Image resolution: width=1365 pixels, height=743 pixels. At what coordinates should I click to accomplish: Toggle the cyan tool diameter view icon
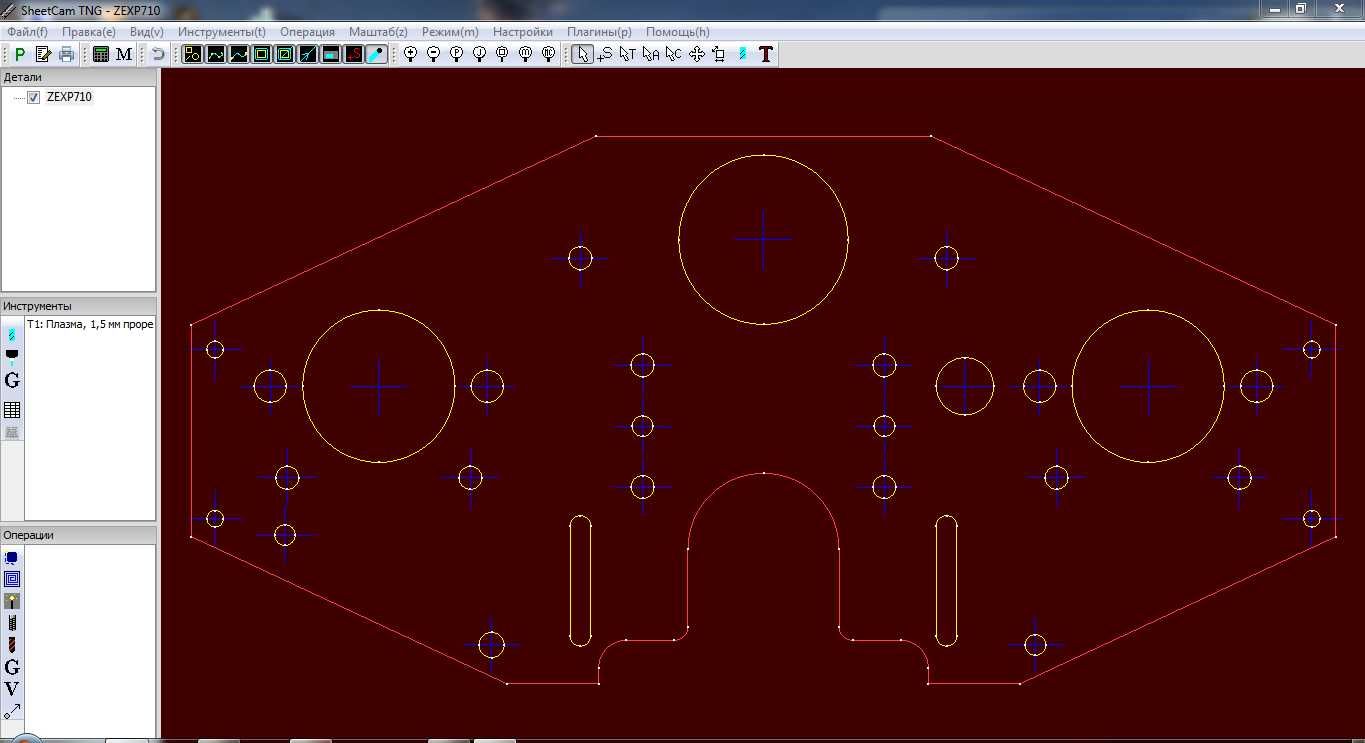pyautogui.click(x=377, y=54)
